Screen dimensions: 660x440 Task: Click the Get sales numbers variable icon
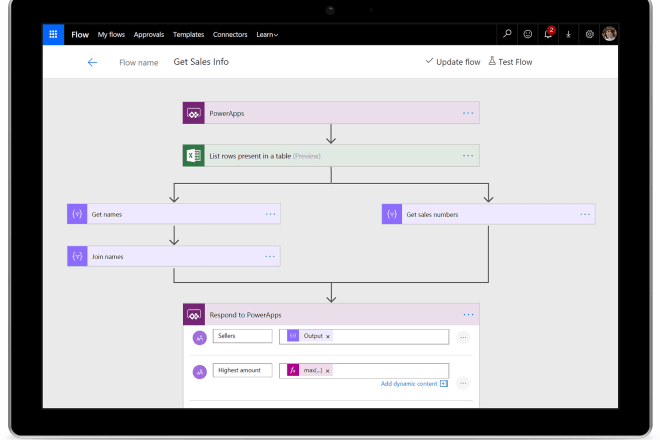392,214
